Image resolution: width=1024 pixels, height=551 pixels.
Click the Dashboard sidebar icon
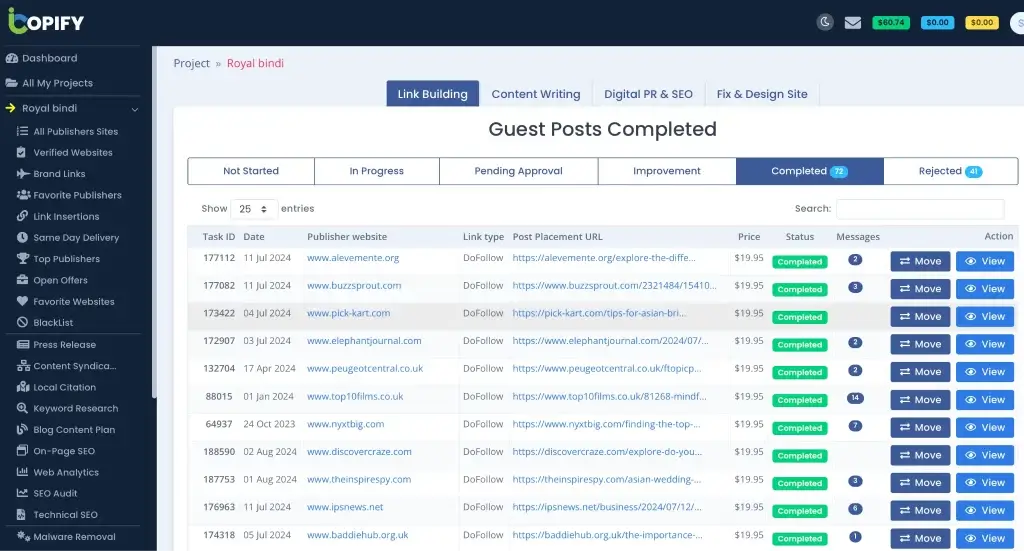(x=12, y=58)
